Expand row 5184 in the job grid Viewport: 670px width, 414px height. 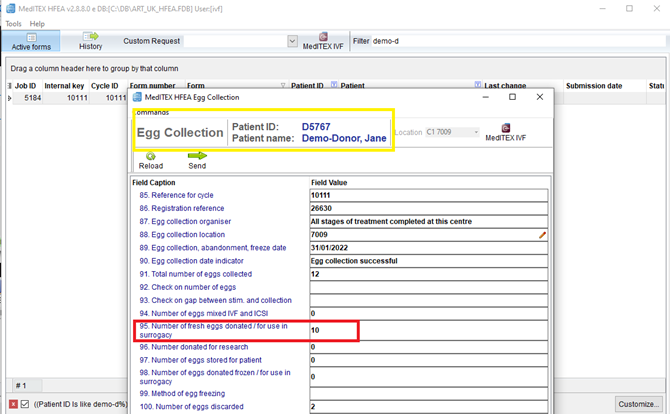click(9, 98)
